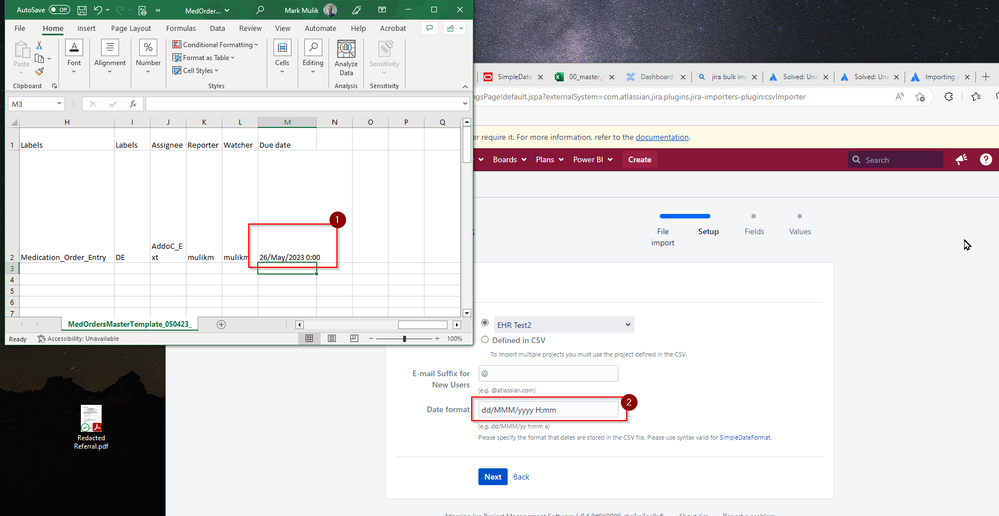Click the Create button in Jira
Viewport: 999px width, 516px height.
coord(640,160)
